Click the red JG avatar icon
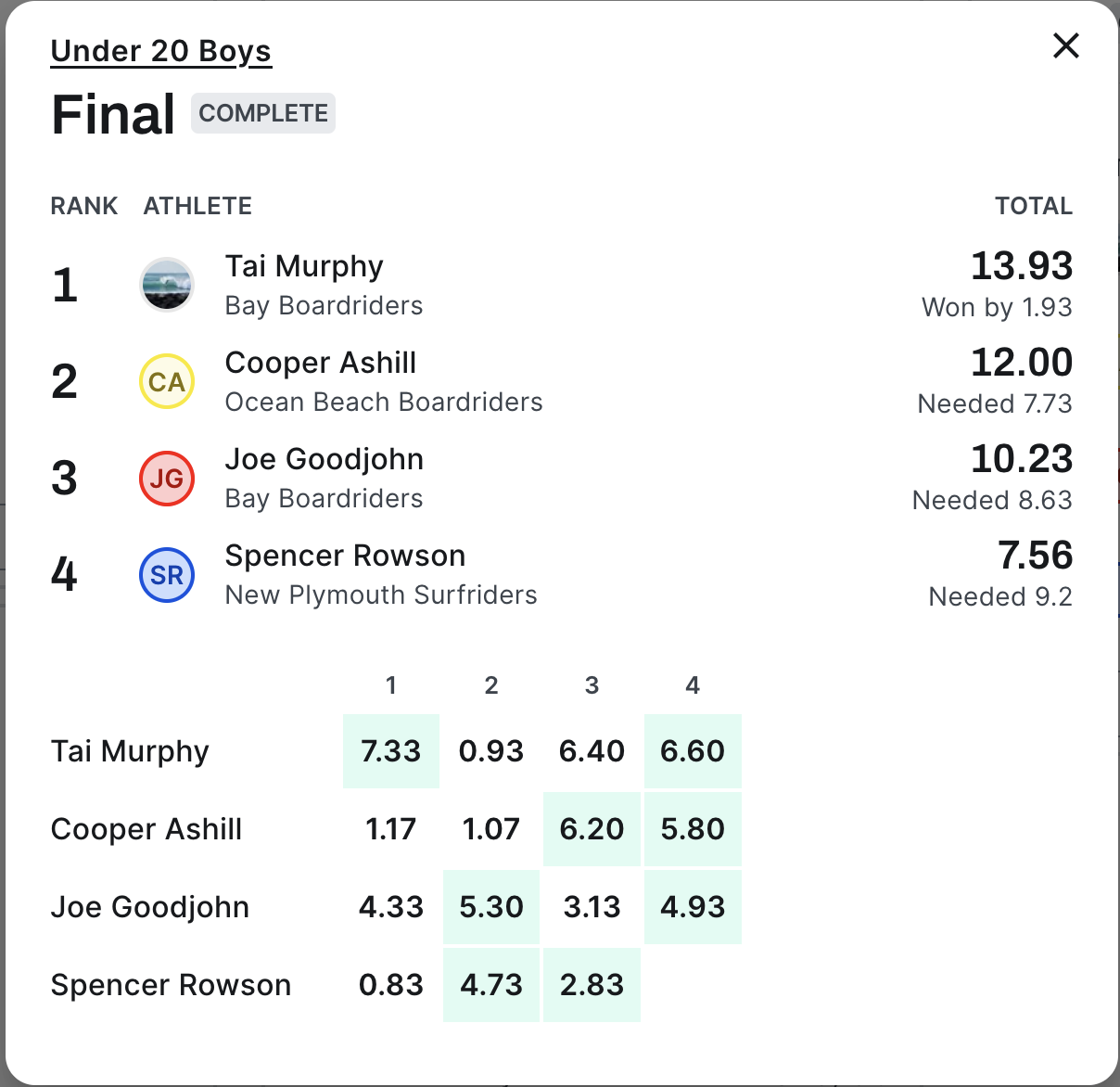 click(167, 478)
